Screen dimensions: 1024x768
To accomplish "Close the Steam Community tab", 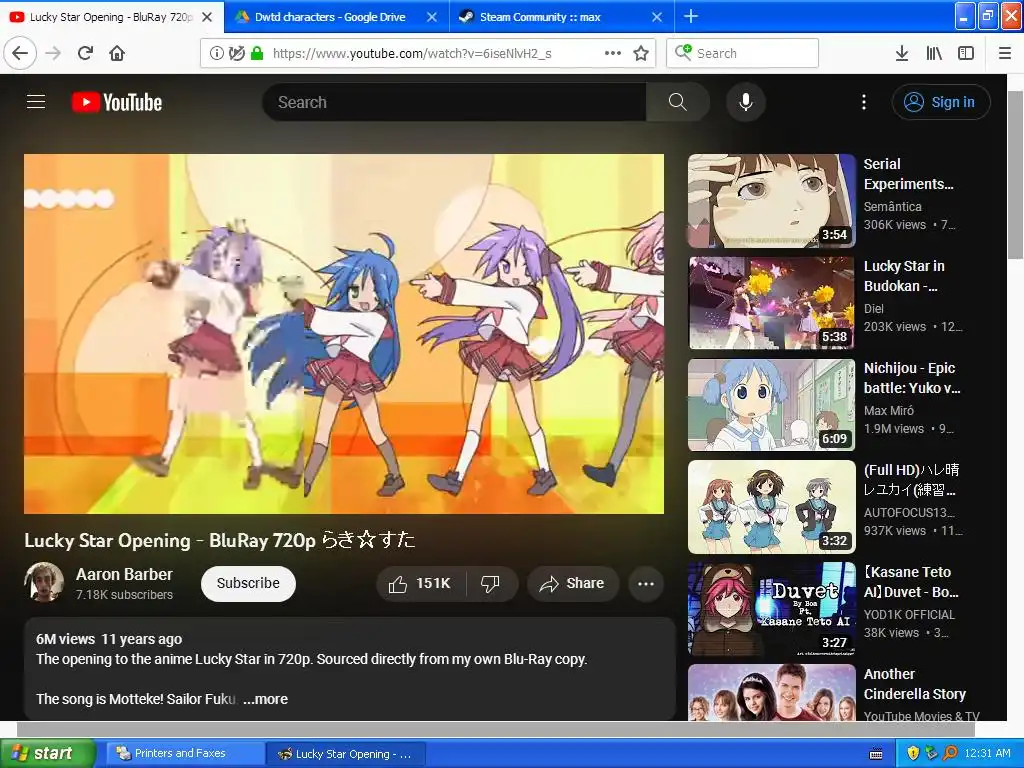I will [657, 17].
